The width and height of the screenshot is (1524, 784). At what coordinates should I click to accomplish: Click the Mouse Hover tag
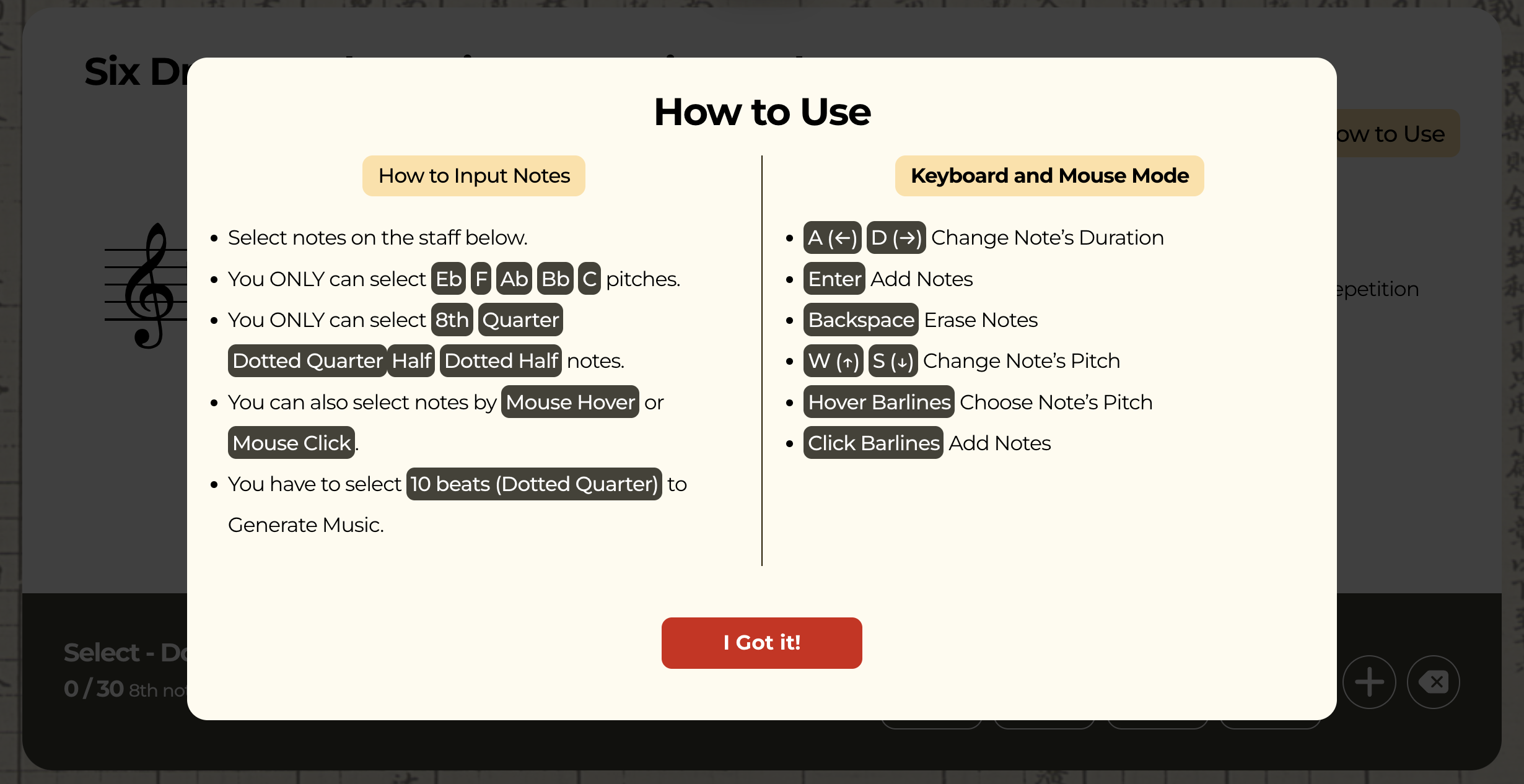tap(570, 402)
